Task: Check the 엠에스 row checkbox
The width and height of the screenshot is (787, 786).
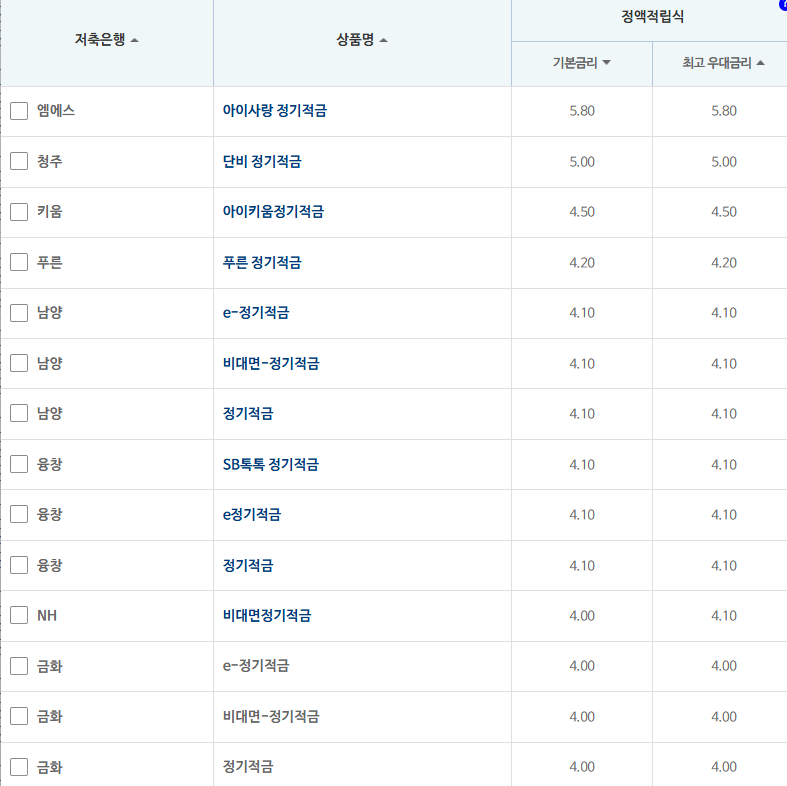Action: point(19,111)
